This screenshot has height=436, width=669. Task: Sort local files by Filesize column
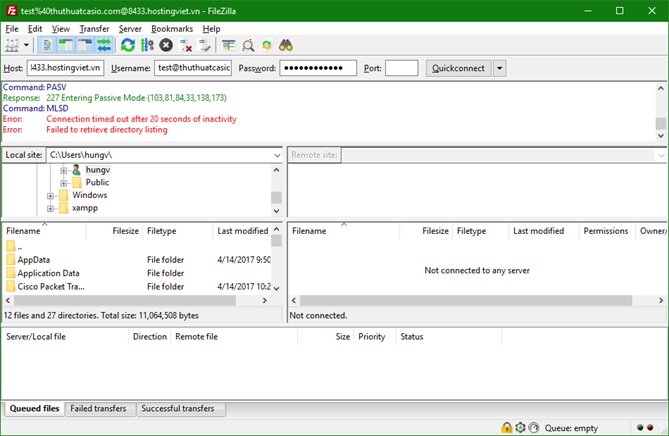pyautogui.click(x=115, y=231)
